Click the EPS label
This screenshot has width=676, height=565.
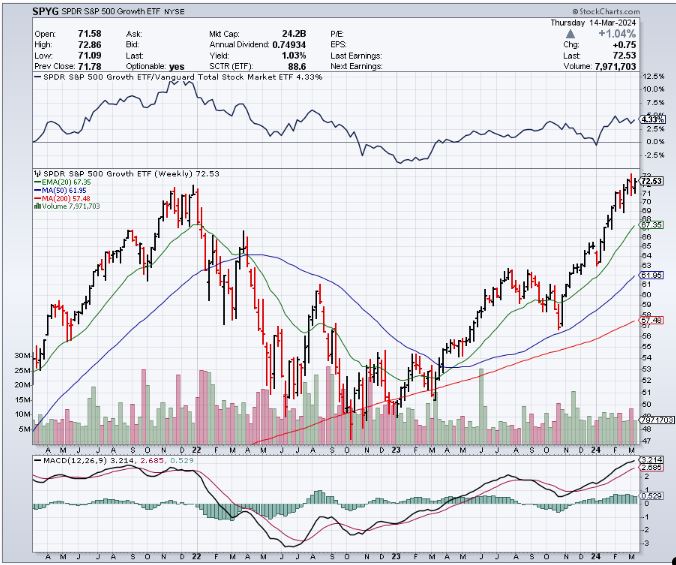pos(338,45)
